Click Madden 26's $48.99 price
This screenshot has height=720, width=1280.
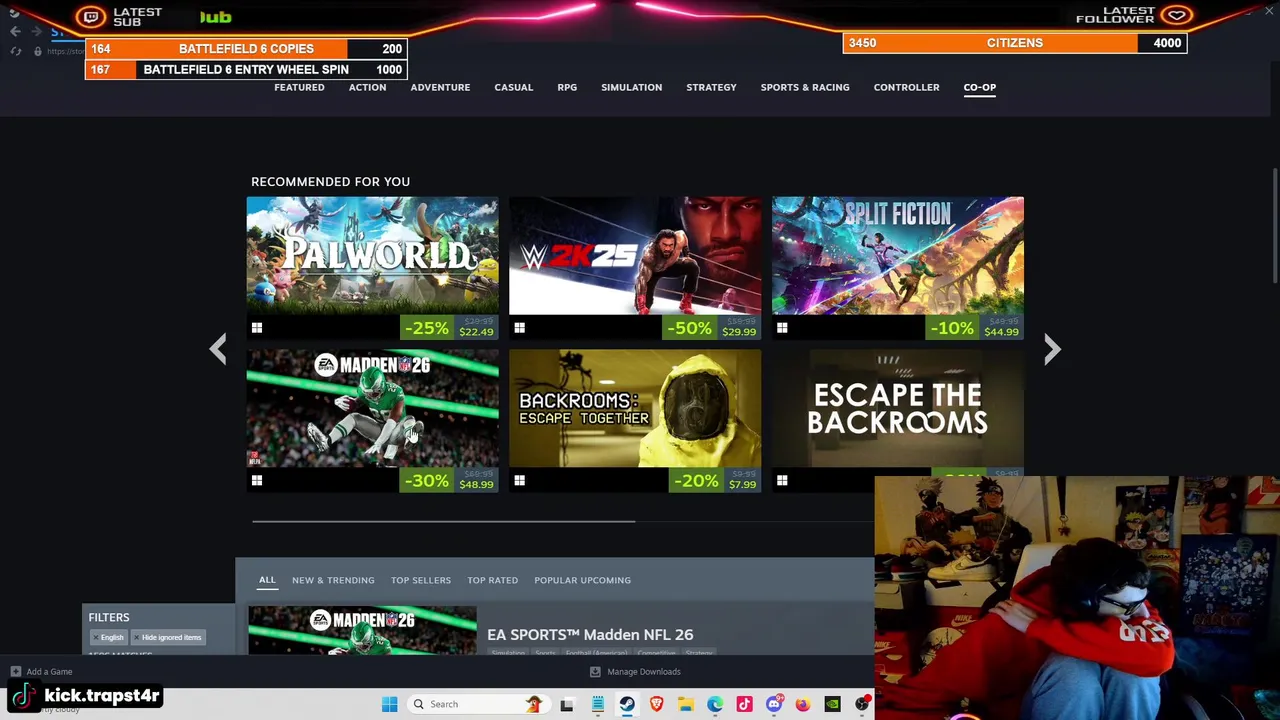click(476, 485)
